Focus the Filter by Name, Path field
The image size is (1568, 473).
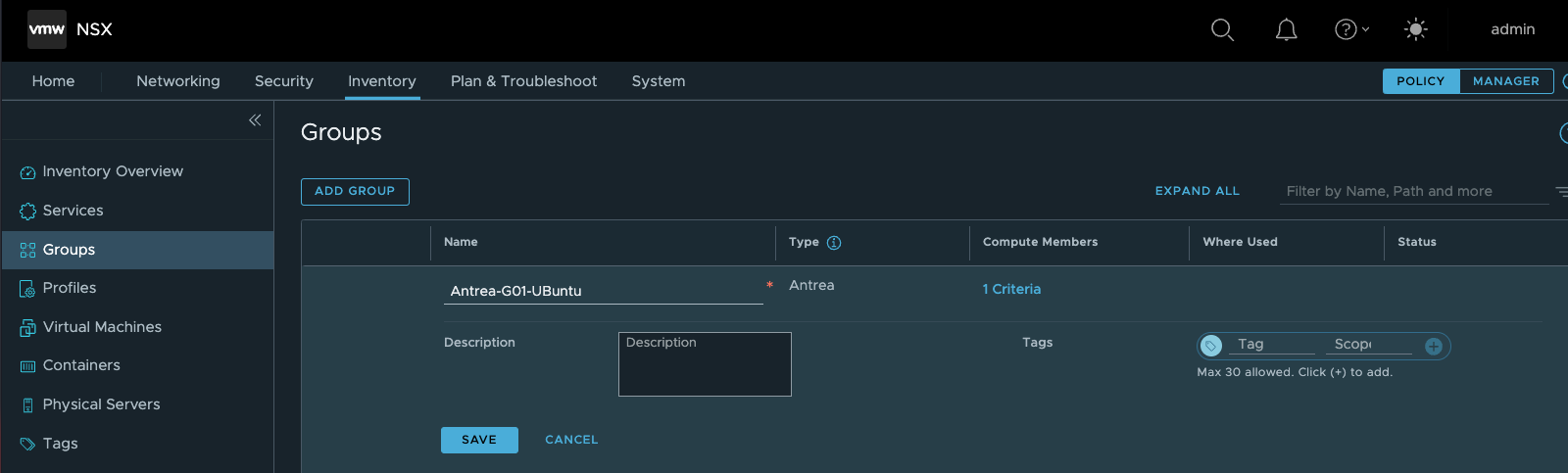pyautogui.click(x=1413, y=192)
